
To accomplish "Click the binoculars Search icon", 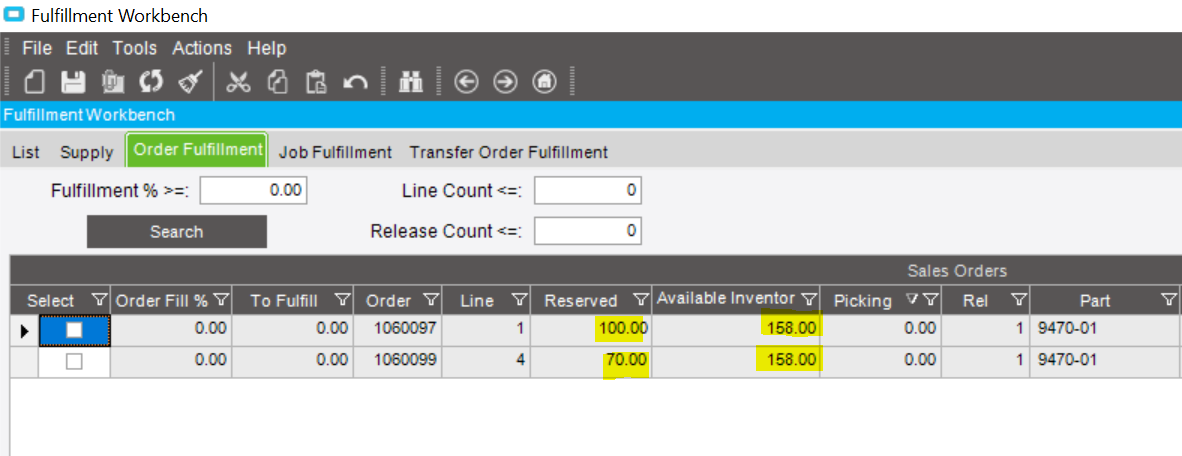I will pyautogui.click(x=411, y=81).
